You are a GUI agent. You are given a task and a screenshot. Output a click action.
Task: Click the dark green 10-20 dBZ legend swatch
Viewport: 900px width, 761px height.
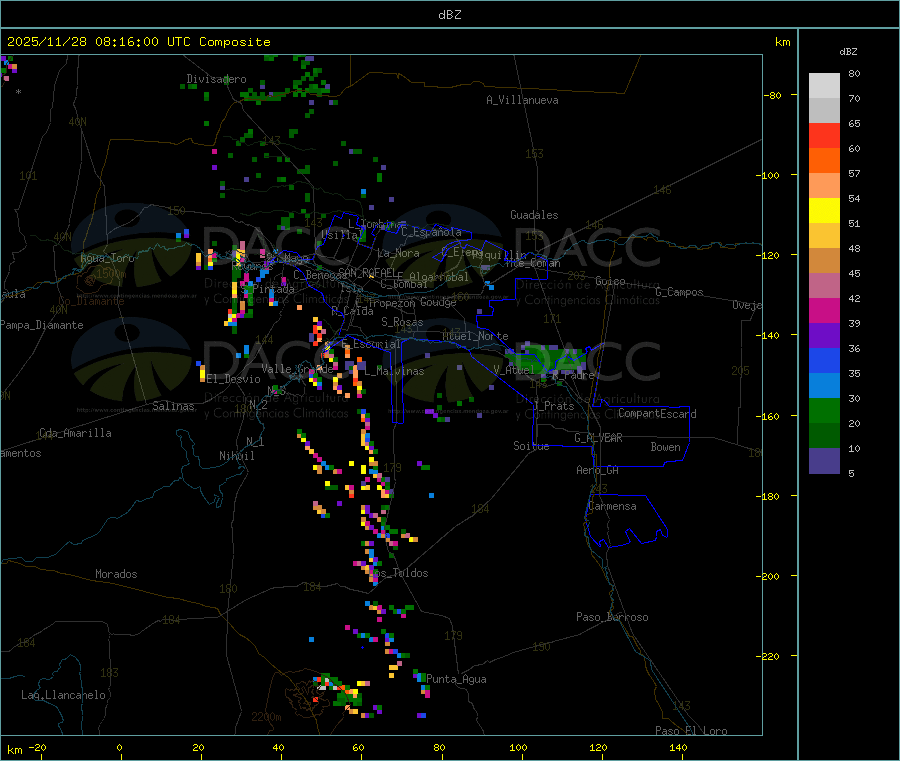(824, 436)
